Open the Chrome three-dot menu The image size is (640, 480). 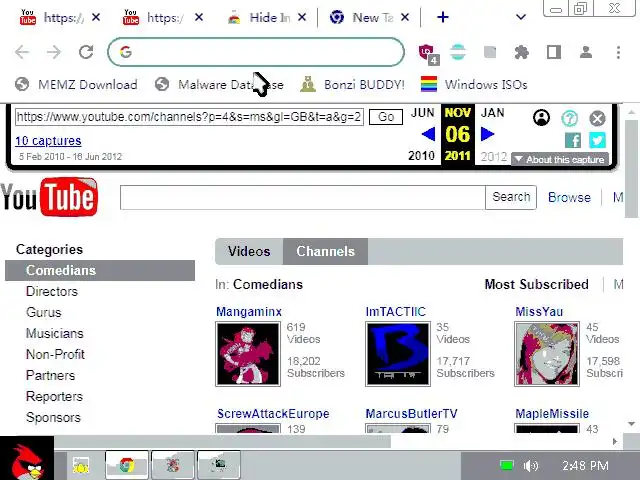tap(618, 52)
